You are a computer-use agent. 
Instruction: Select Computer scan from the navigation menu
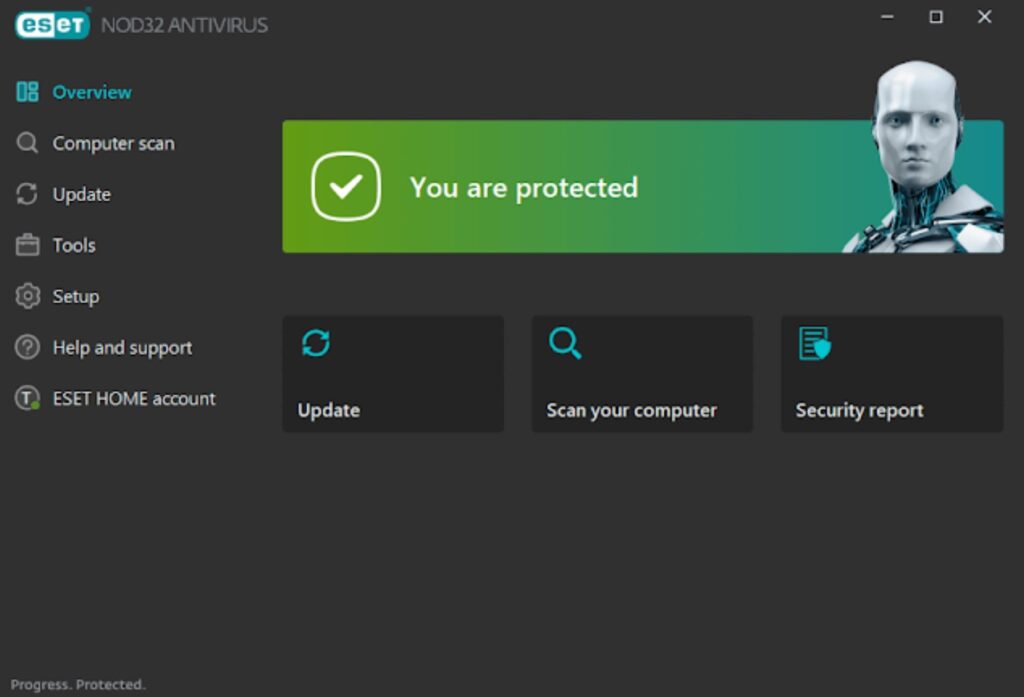(113, 142)
